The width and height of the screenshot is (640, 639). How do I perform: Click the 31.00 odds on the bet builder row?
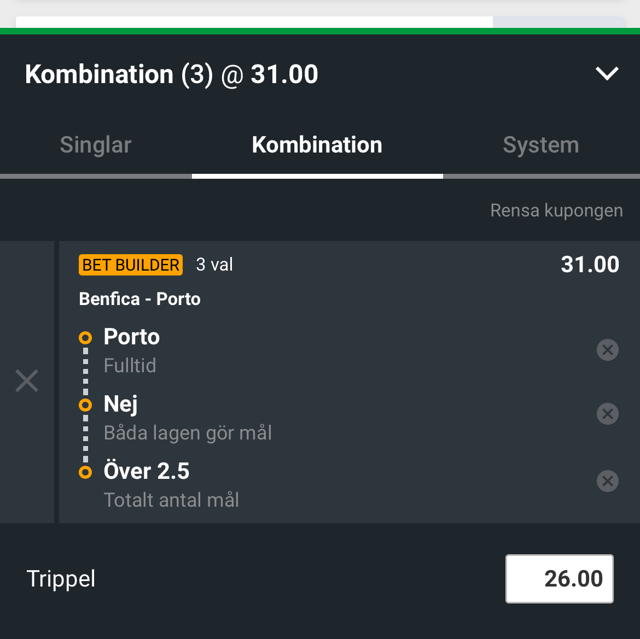point(590,264)
